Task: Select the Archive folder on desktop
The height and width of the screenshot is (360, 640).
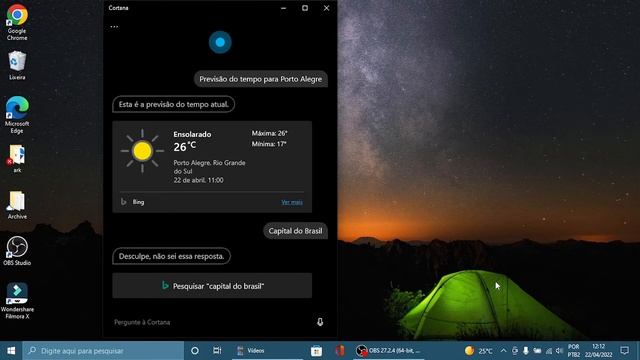Action: (17, 205)
